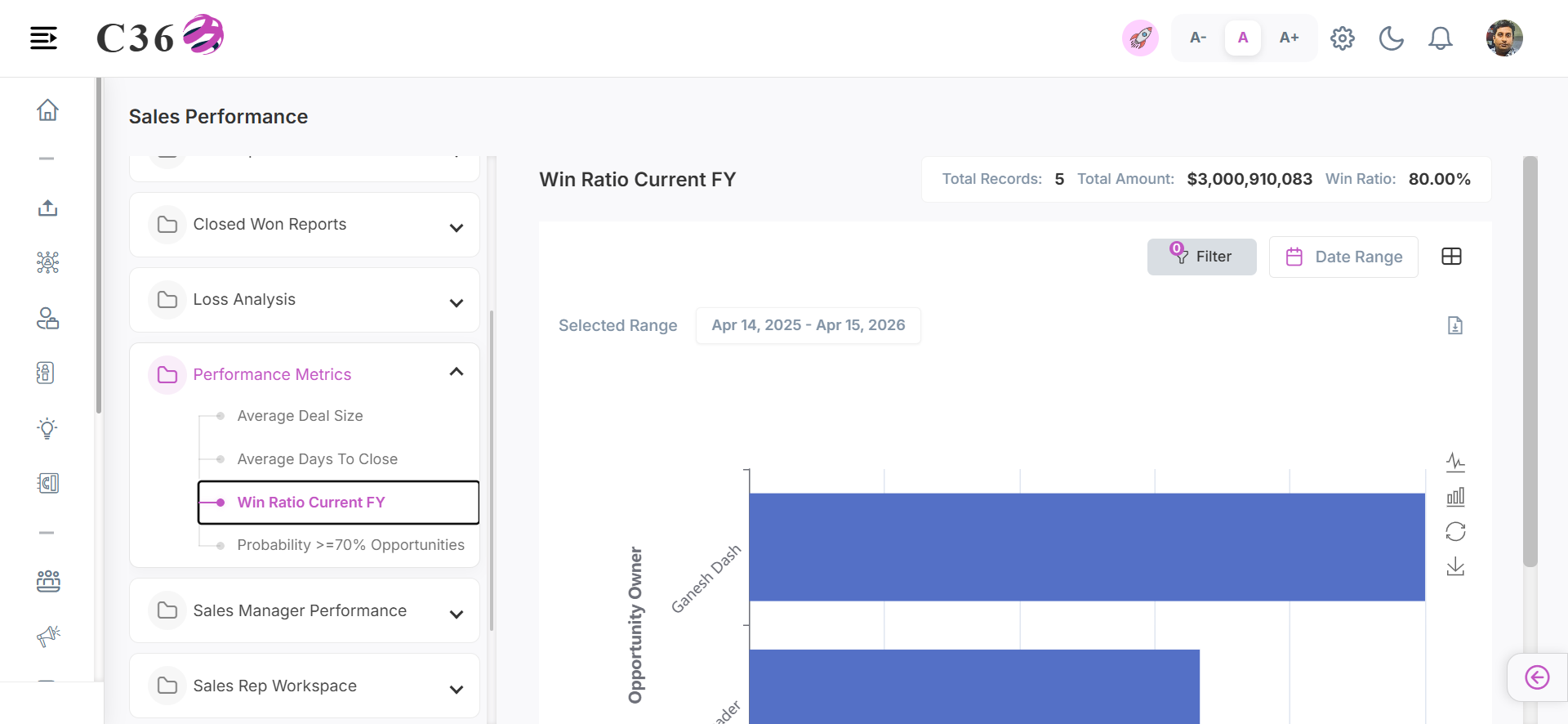Image resolution: width=1568 pixels, height=724 pixels.
Task: Click the Filter button
Action: click(x=1201, y=257)
